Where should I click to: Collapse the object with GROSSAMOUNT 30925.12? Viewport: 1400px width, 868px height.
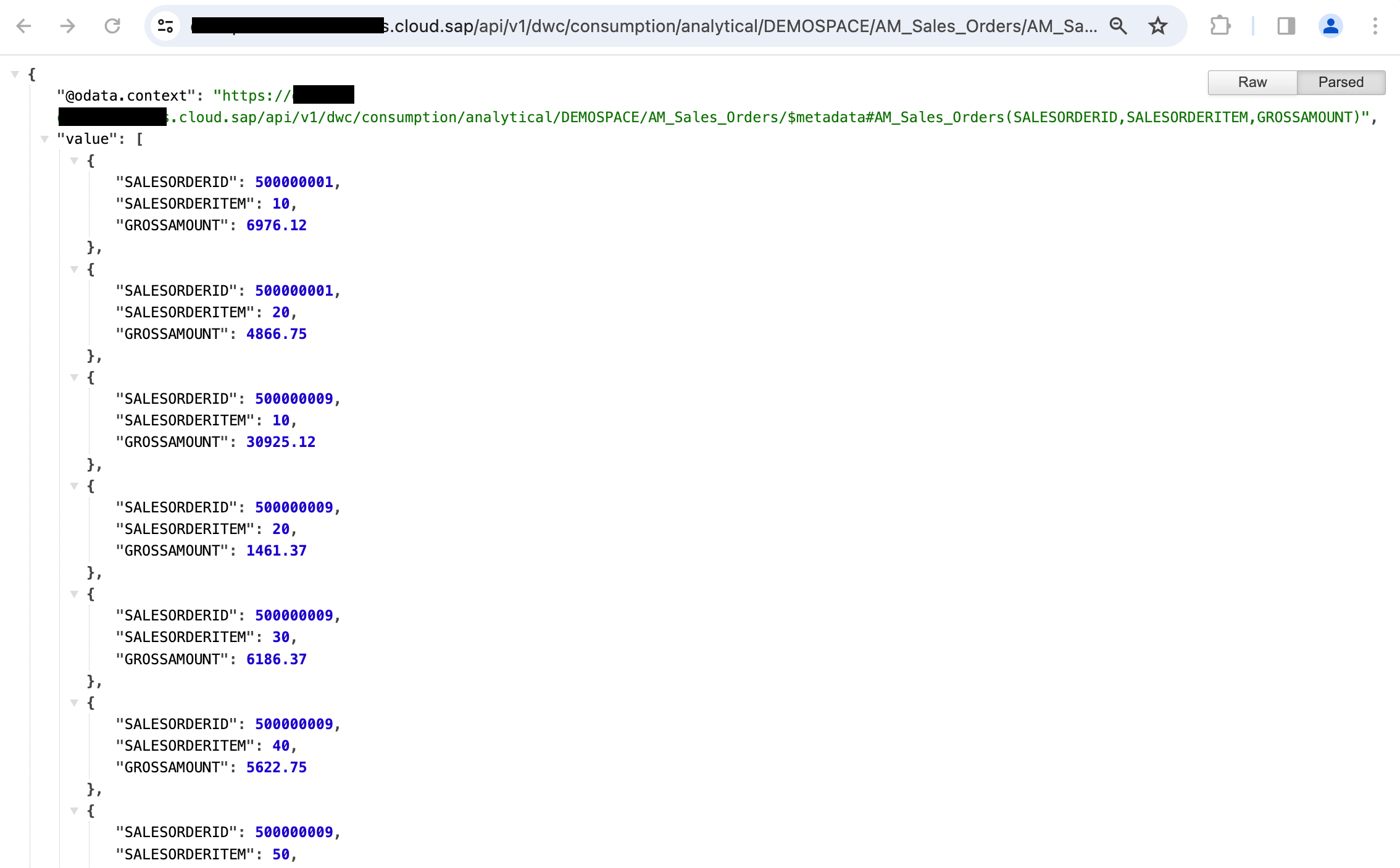pos(74,377)
